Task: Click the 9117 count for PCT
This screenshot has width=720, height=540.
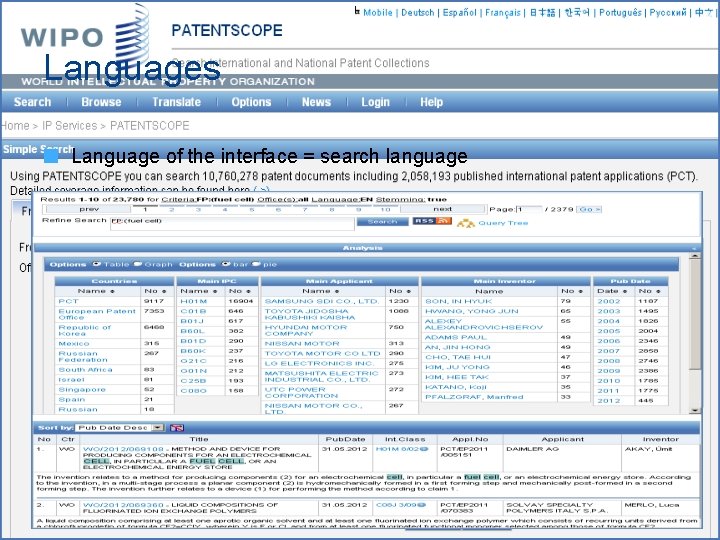Action: [x=154, y=301]
